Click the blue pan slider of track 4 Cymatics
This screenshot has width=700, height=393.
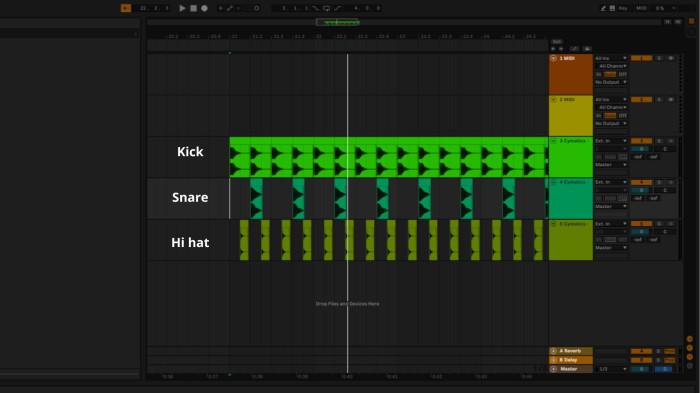[x=641, y=190]
